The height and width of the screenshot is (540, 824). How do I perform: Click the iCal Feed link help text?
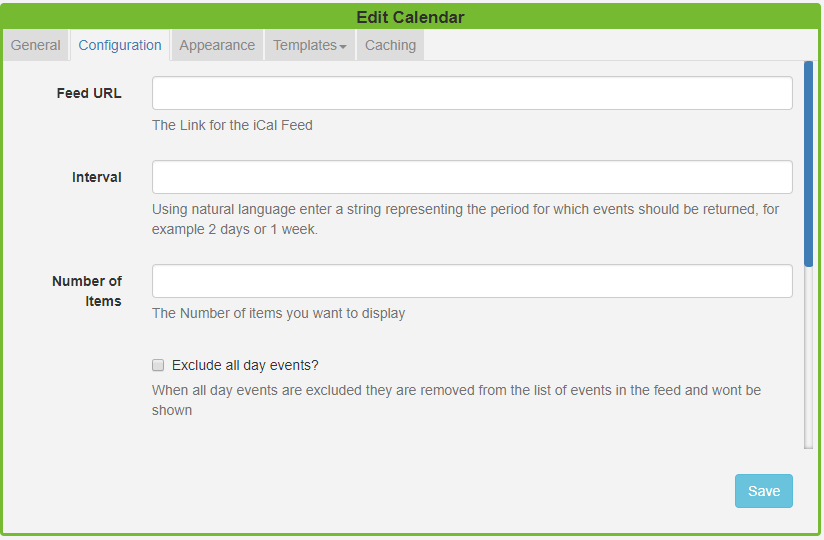pyautogui.click(x=232, y=125)
